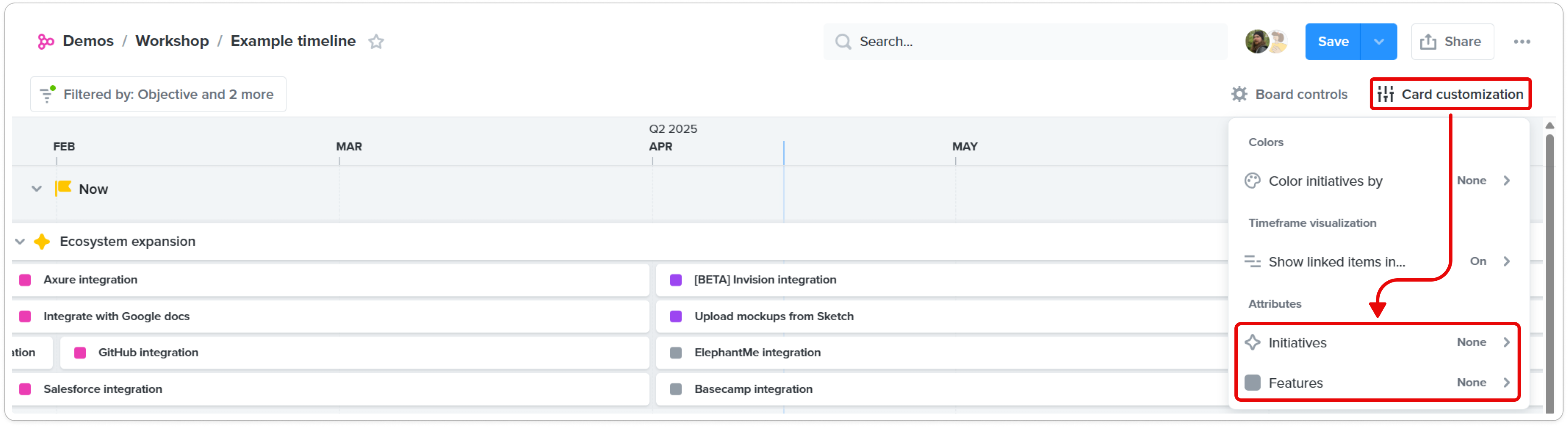
Task: Open the Color initiatives by option
Action: tap(1378, 180)
